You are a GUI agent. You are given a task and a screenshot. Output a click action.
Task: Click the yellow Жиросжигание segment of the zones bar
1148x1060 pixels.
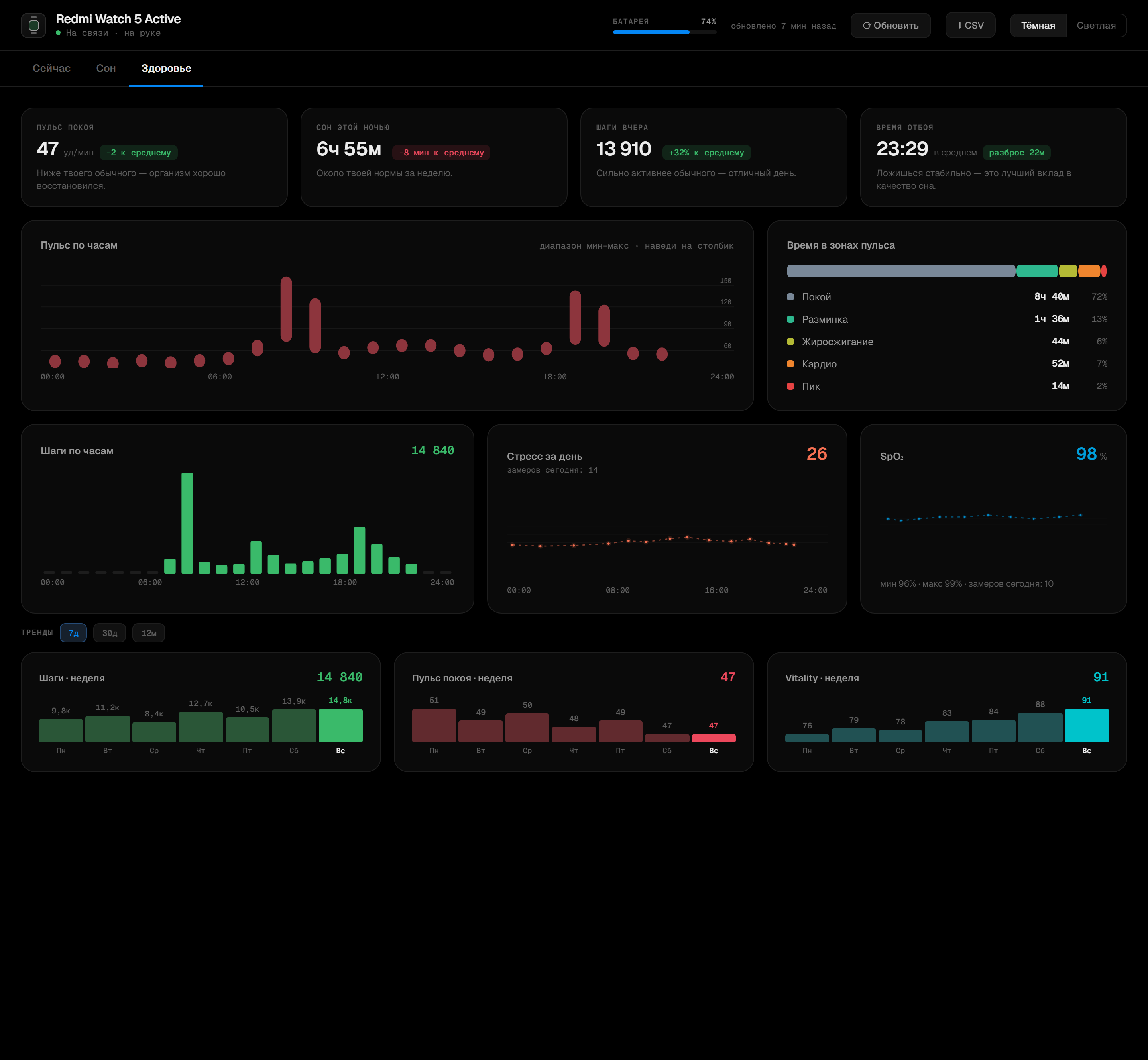(x=1068, y=271)
